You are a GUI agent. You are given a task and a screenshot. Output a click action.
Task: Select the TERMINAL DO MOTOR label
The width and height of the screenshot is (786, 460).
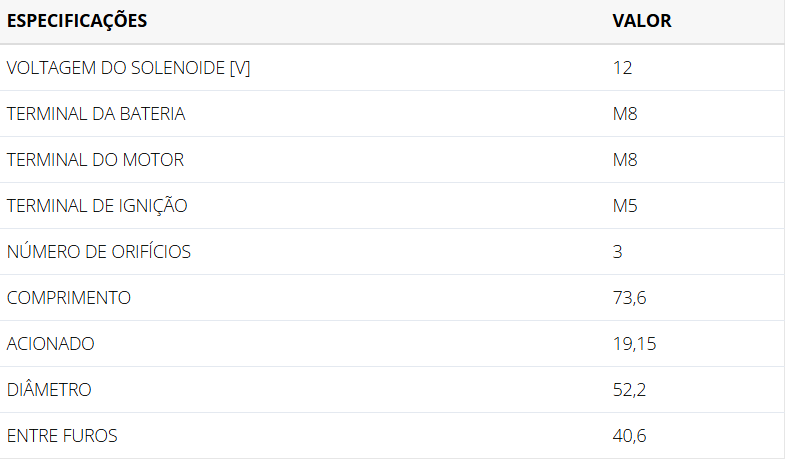pyautogui.click(x=96, y=160)
